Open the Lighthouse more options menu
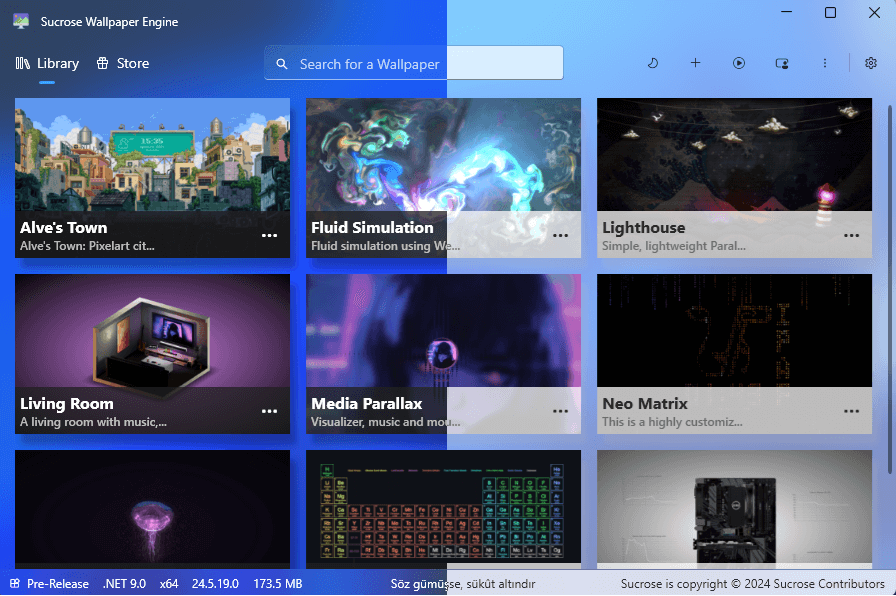 click(x=851, y=236)
